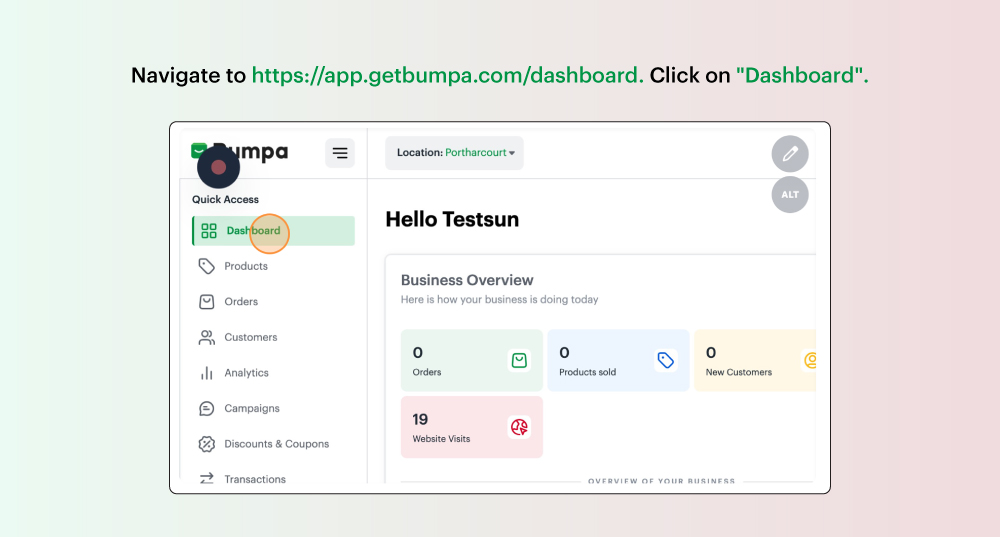Open Products in the sidebar
Viewport: 1000px width, 537px height.
click(x=246, y=266)
